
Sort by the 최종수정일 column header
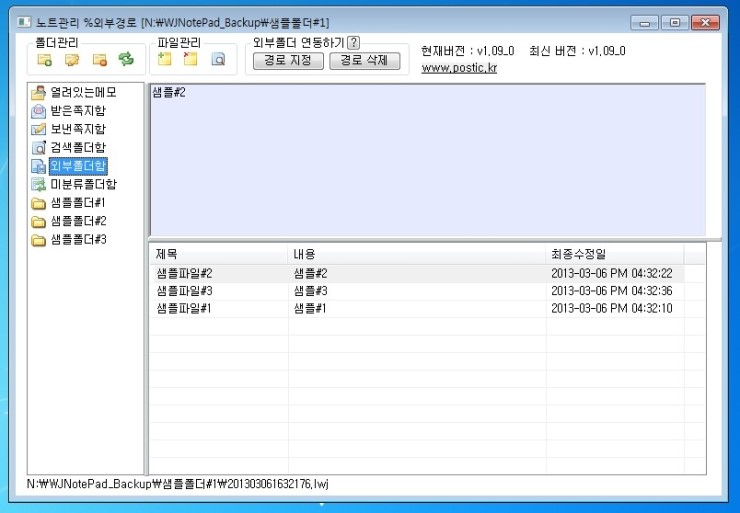tap(615, 254)
